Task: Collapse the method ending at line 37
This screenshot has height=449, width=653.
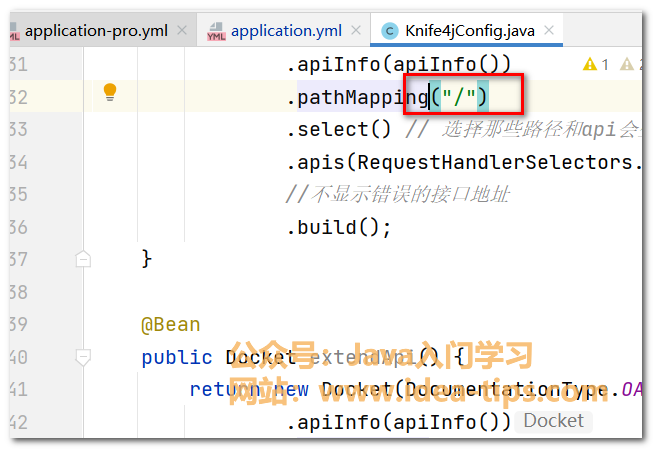Action: [84, 259]
